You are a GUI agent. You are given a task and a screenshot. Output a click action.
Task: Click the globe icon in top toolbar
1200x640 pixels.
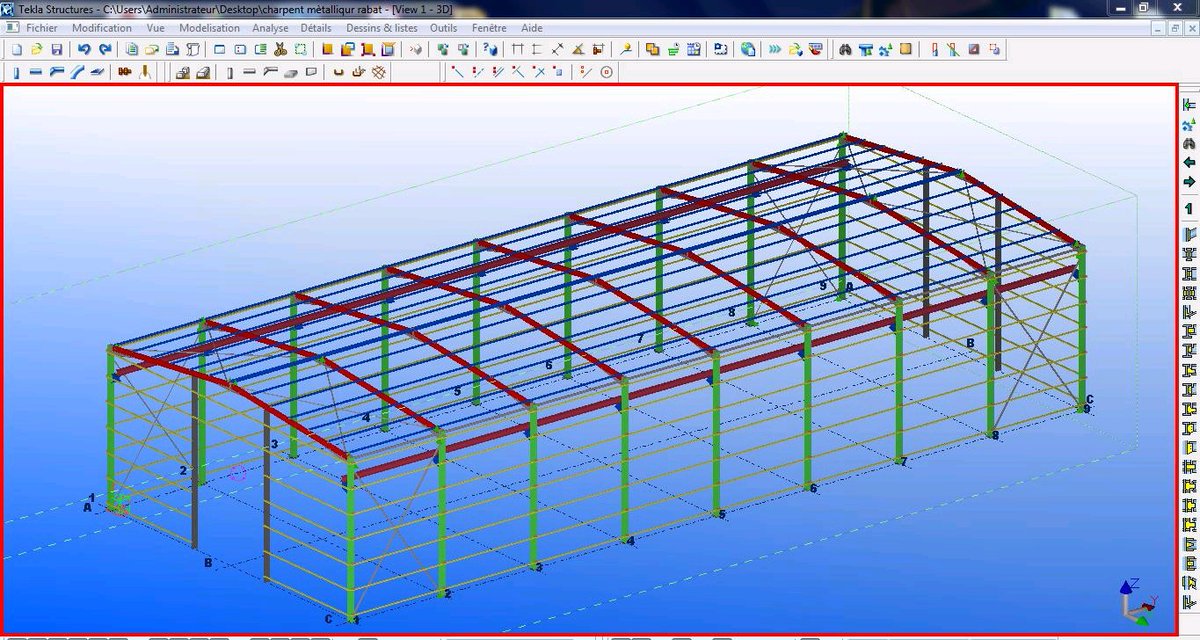tap(748, 49)
